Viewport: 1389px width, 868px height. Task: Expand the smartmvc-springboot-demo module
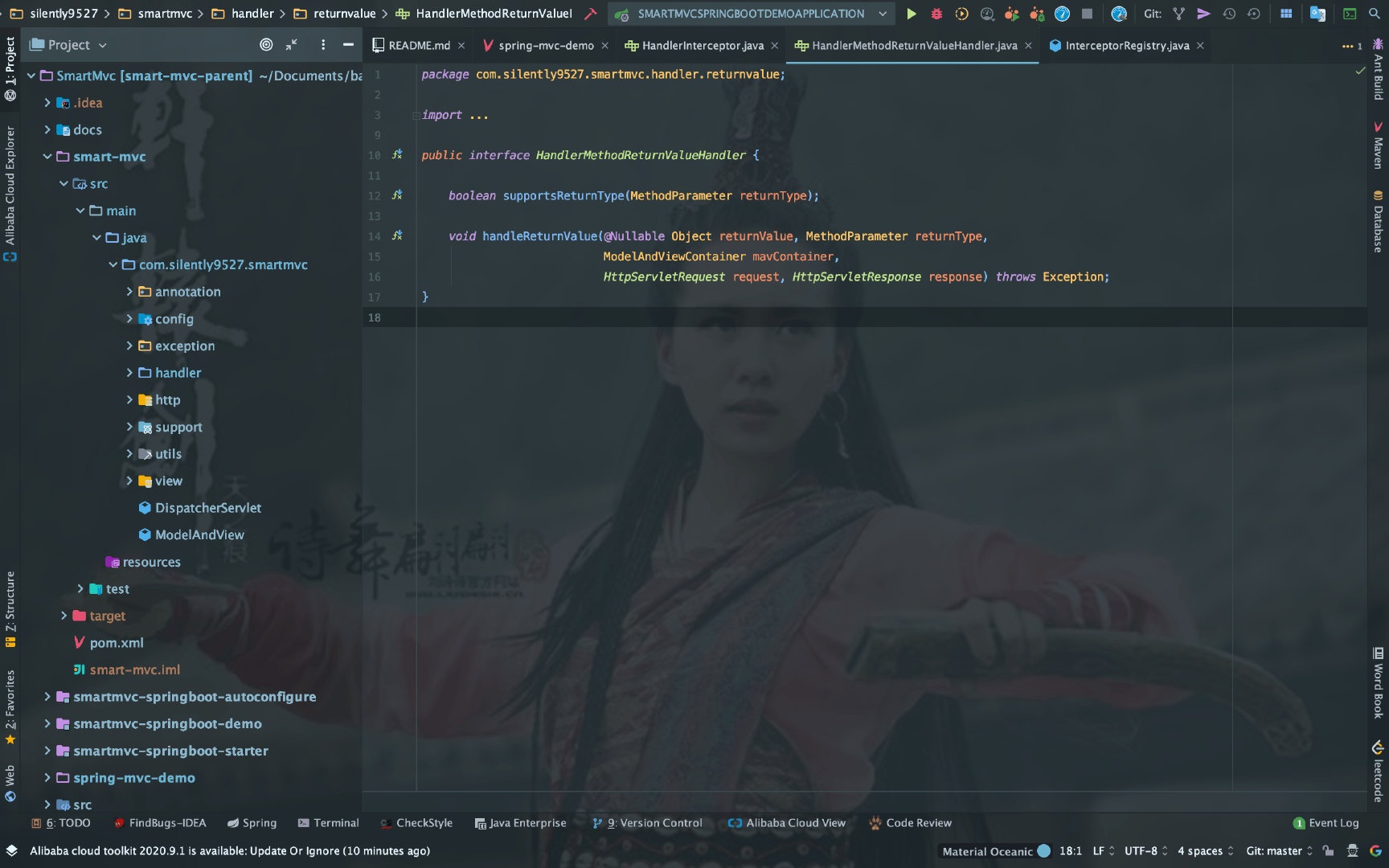point(47,723)
